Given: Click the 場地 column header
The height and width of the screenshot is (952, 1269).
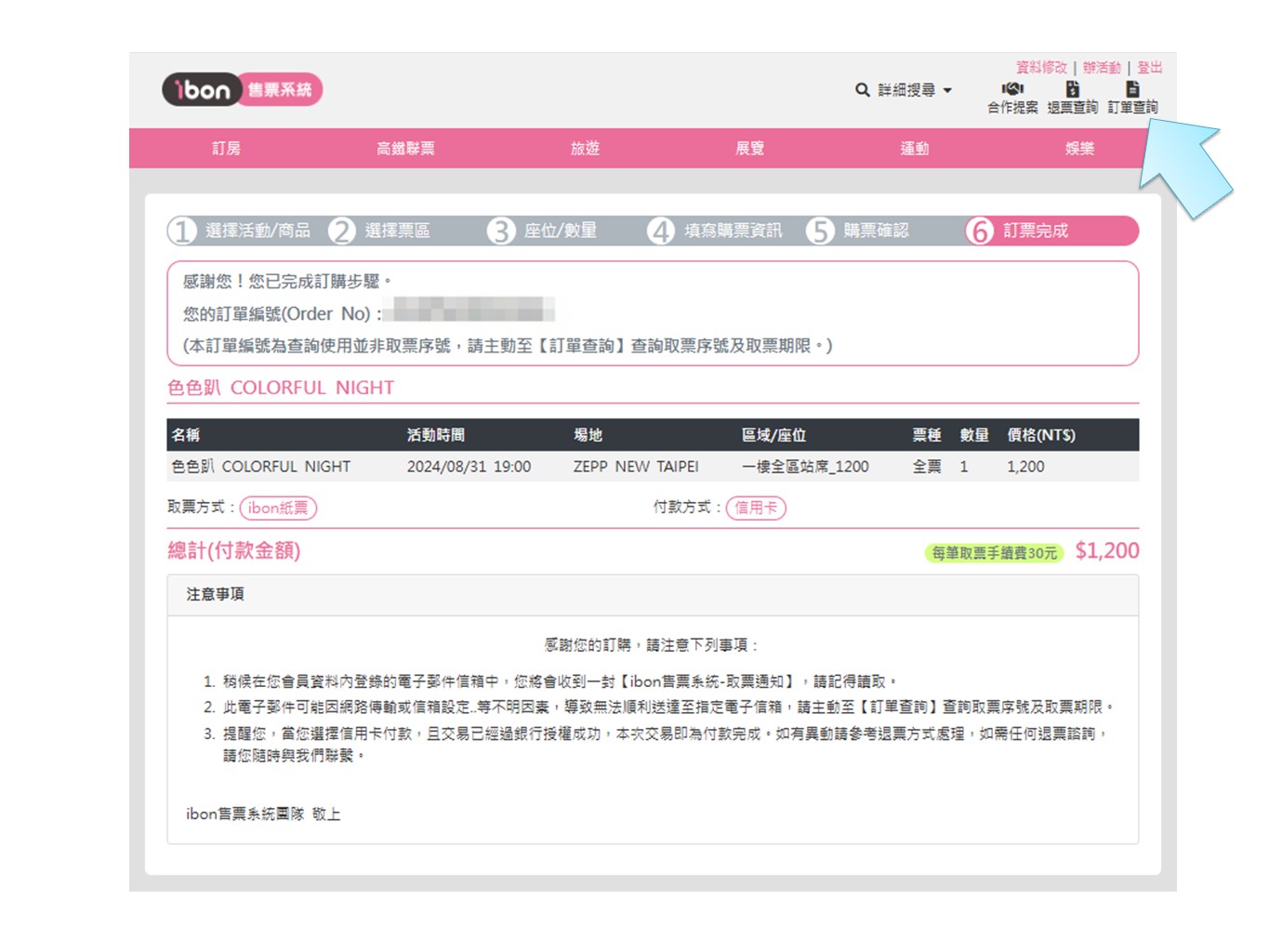Looking at the screenshot, I should pyautogui.click(x=588, y=435).
